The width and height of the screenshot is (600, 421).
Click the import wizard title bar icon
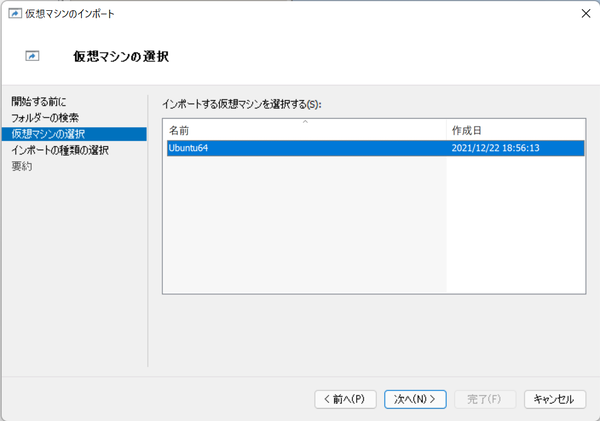tap(15, 14)
